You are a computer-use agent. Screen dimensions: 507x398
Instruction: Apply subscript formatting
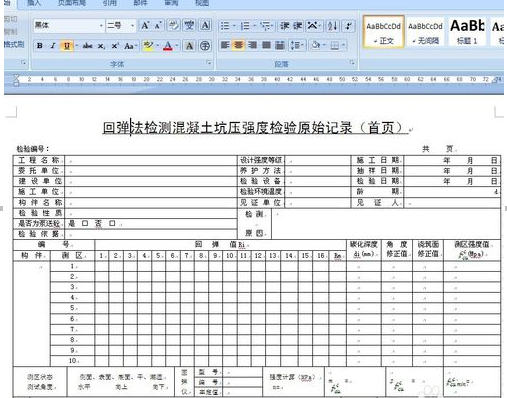click(101, 46)
